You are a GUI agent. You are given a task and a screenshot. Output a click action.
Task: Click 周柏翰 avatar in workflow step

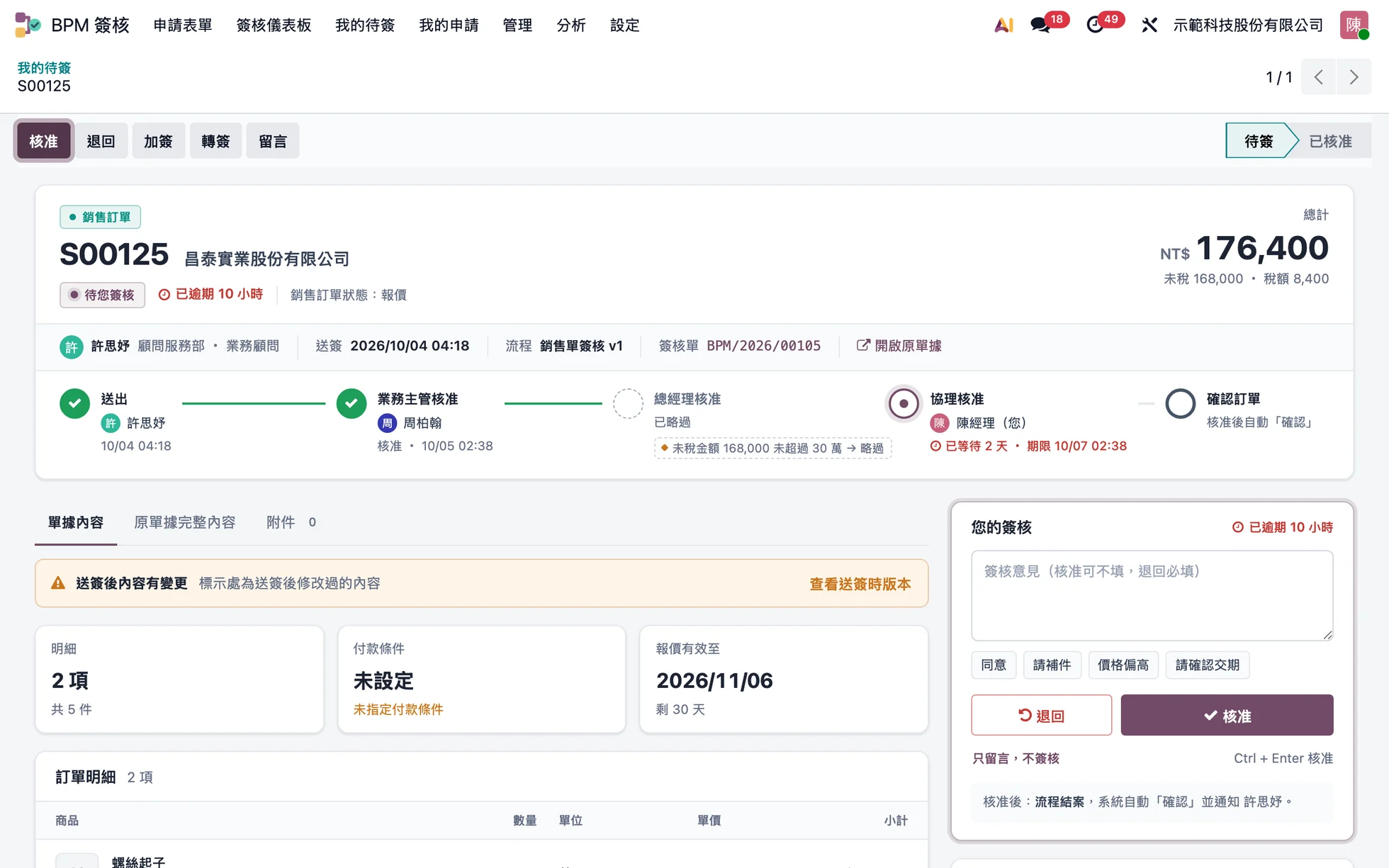pyautogui.click(x=387, y=424)
